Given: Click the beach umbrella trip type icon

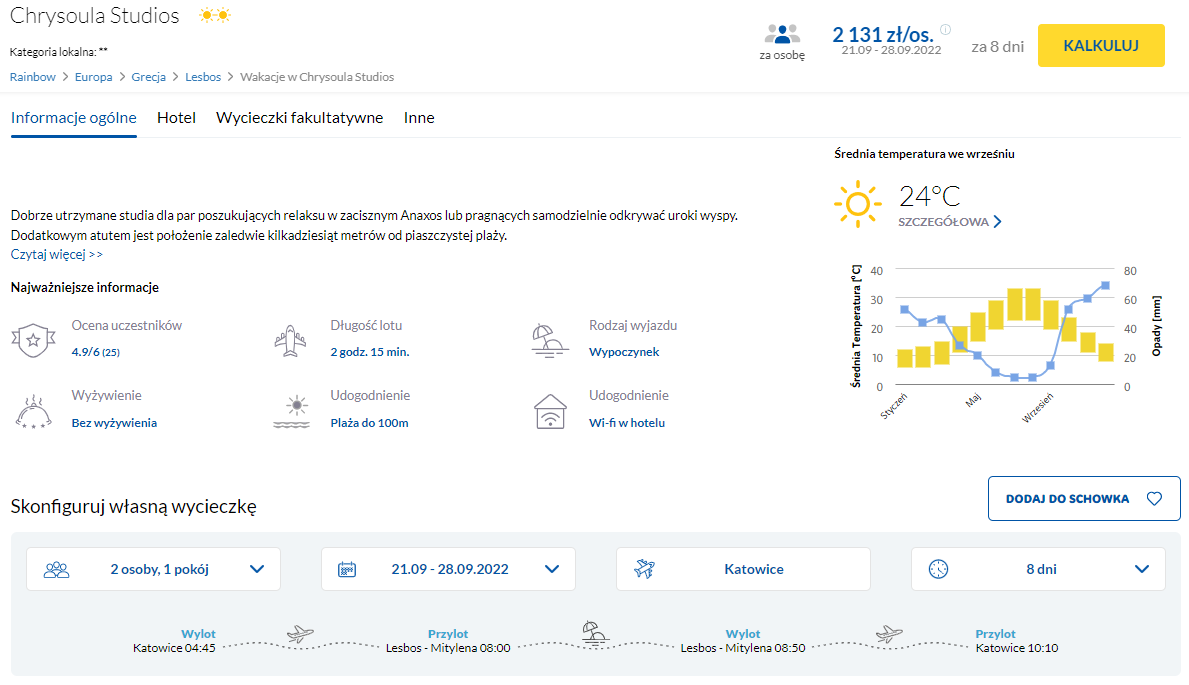Looking at the screenshot, I should point(550,339).
